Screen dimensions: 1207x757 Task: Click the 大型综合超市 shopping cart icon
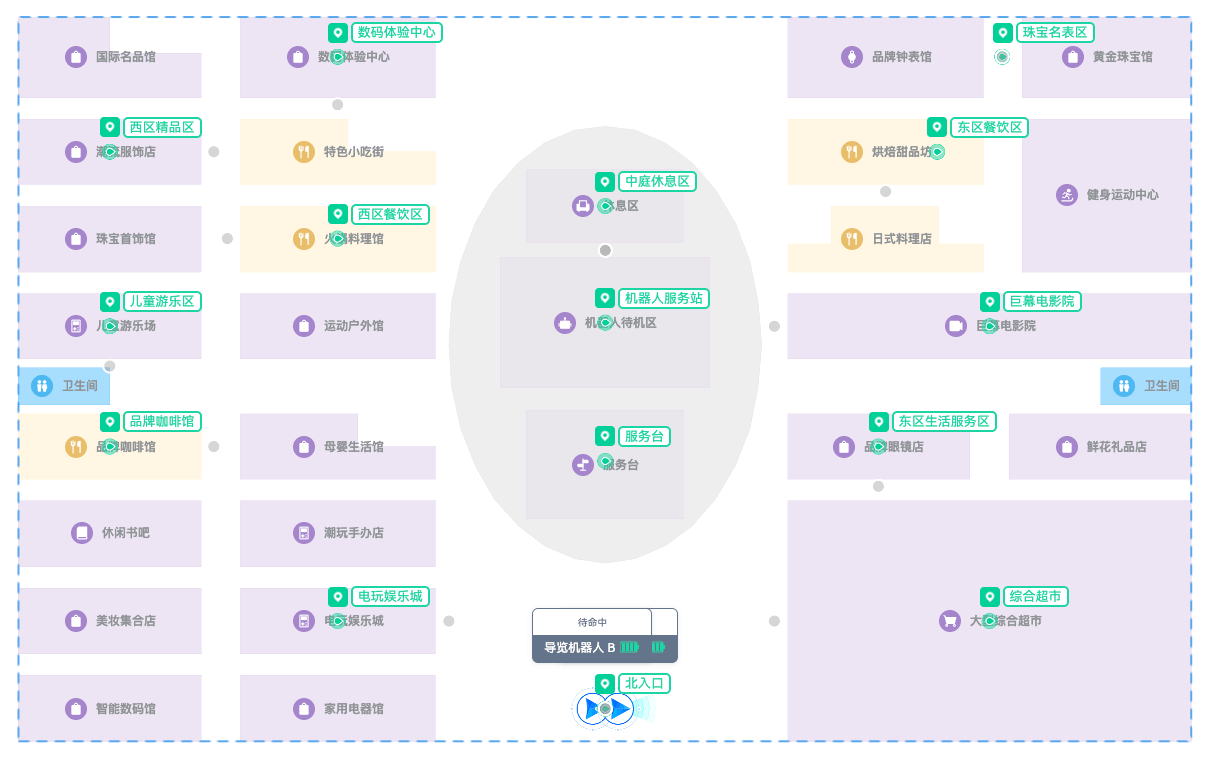point(950,621)
